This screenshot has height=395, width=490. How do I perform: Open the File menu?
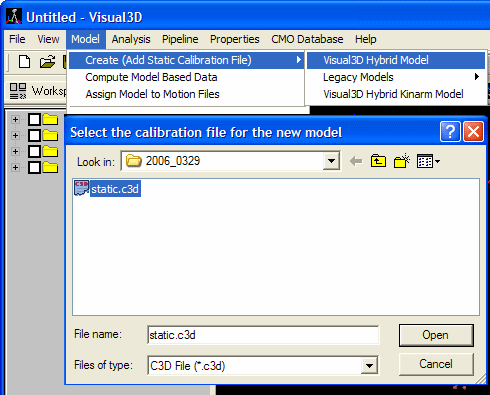[x=17, y=39]
